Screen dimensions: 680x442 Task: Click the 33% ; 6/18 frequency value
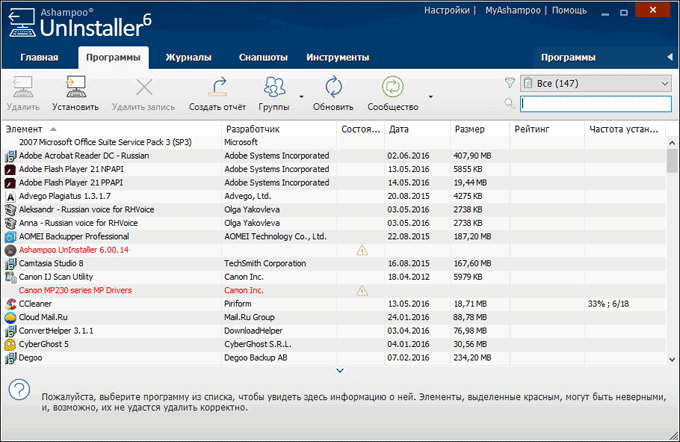click(608, 304)
